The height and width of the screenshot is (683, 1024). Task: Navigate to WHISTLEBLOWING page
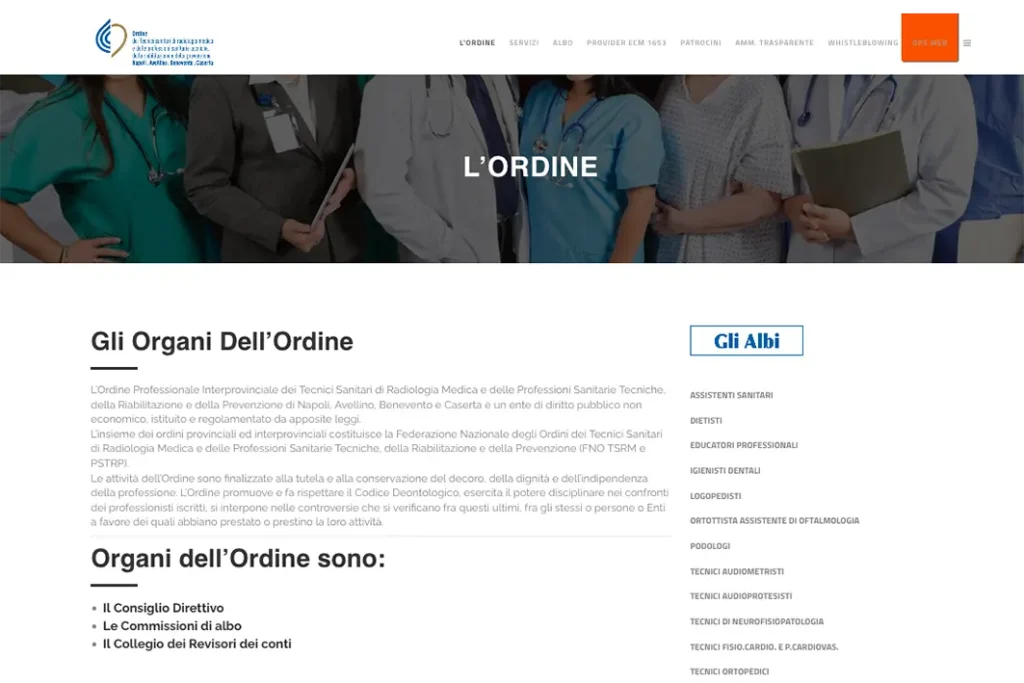click(863, 43)
